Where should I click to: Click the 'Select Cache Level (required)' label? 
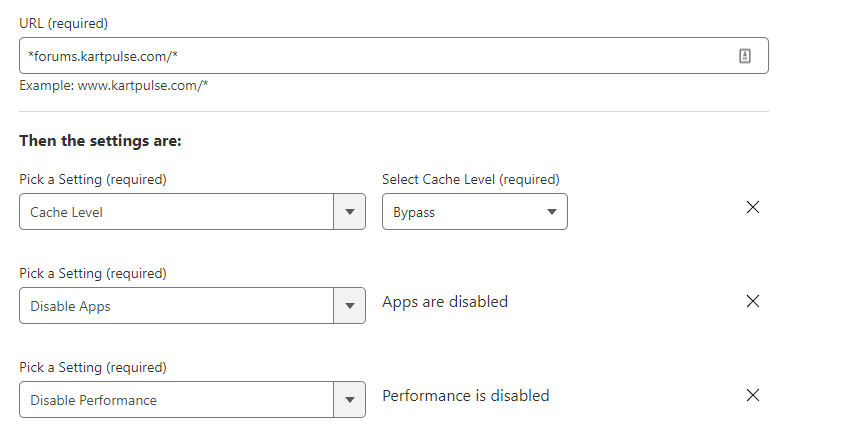coord(471,179)
